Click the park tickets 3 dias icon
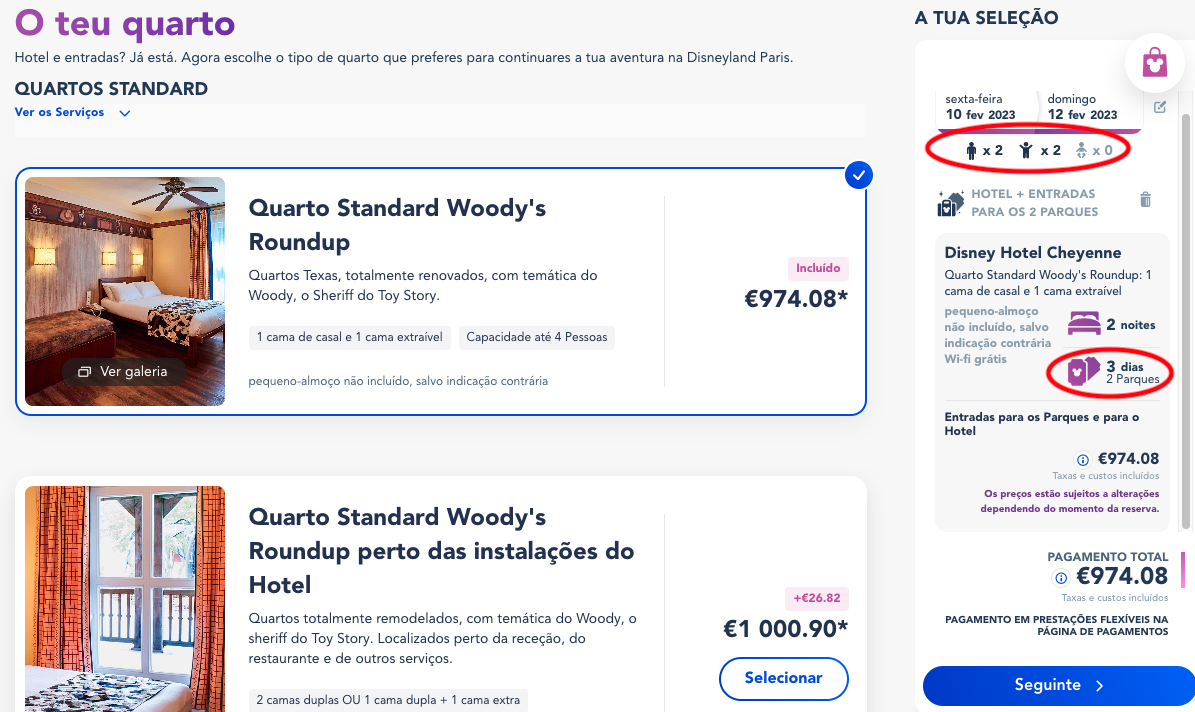This screenshot has height=712, width=1195. tap(1083, 371)
